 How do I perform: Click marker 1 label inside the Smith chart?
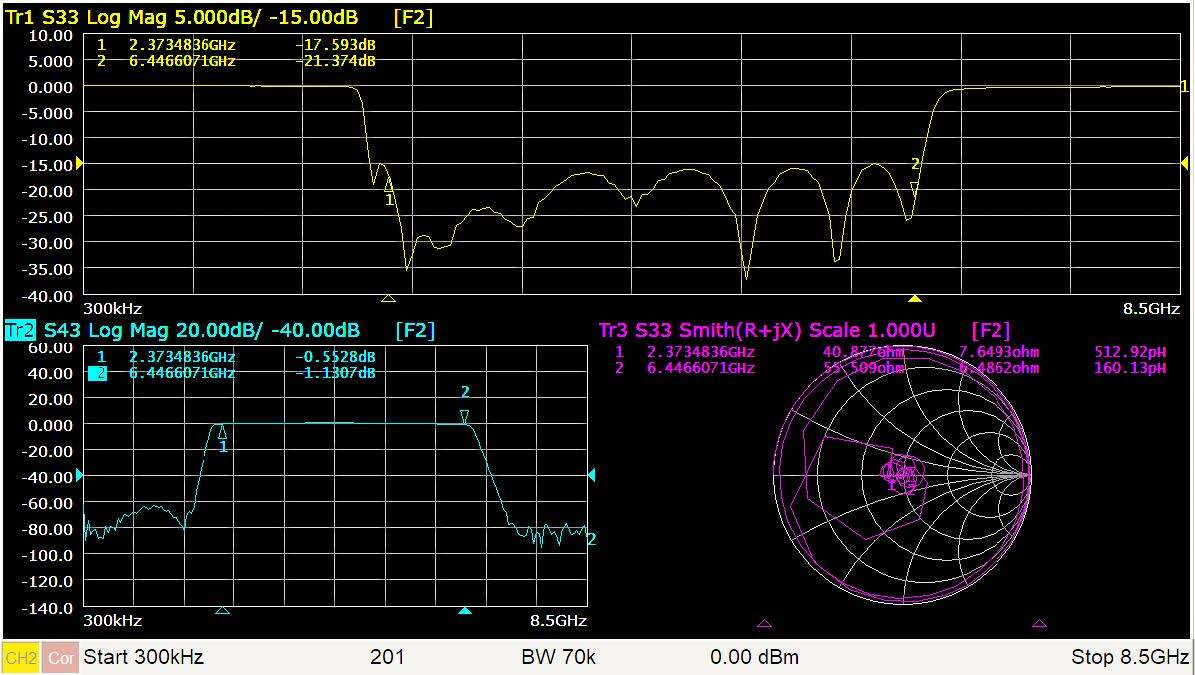point(892,485)
